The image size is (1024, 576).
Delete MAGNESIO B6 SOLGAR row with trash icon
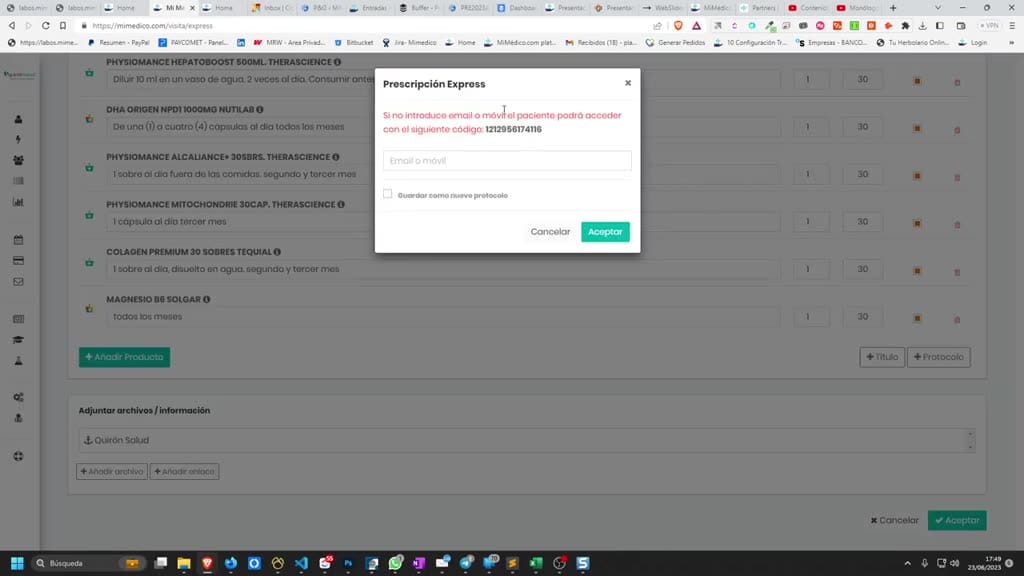(957, 319)
